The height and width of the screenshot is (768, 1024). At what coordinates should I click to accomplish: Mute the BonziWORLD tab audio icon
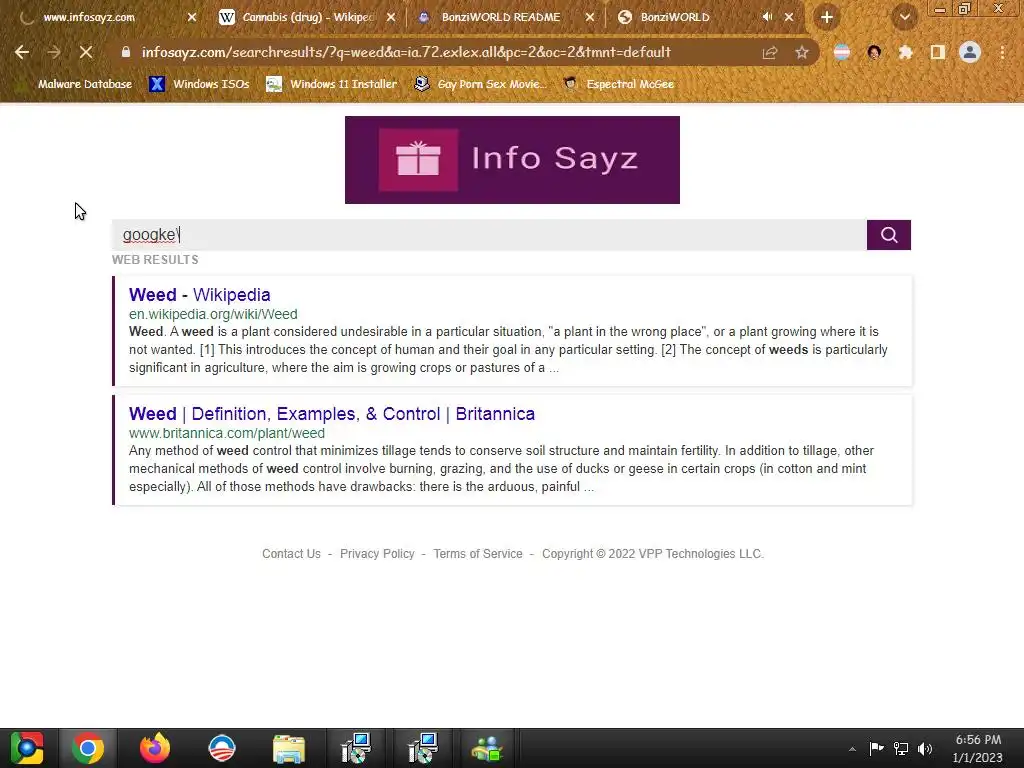767,17
